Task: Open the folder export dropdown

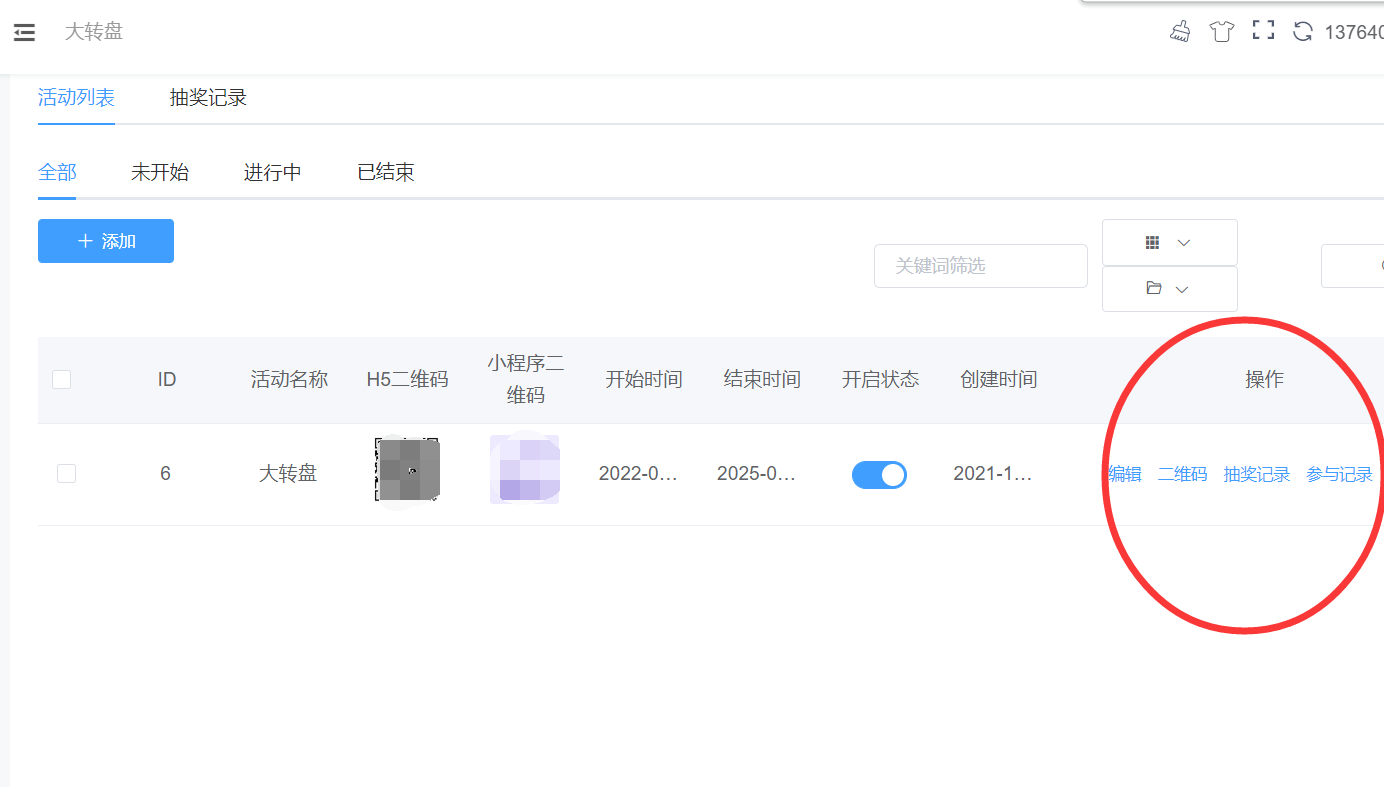Action: click(x=1169, y=289)
